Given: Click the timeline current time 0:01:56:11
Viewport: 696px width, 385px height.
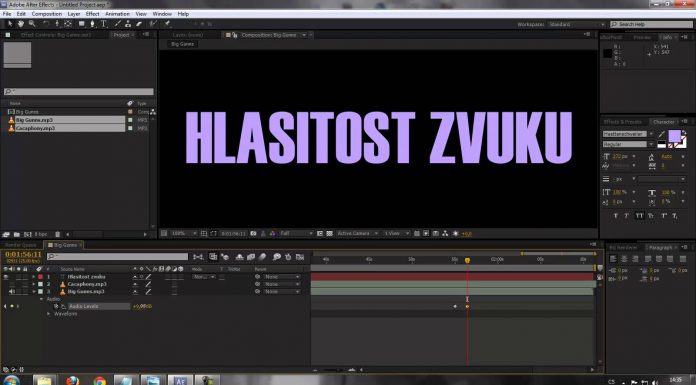Looking at the screenshot, I should click(24, 254).
